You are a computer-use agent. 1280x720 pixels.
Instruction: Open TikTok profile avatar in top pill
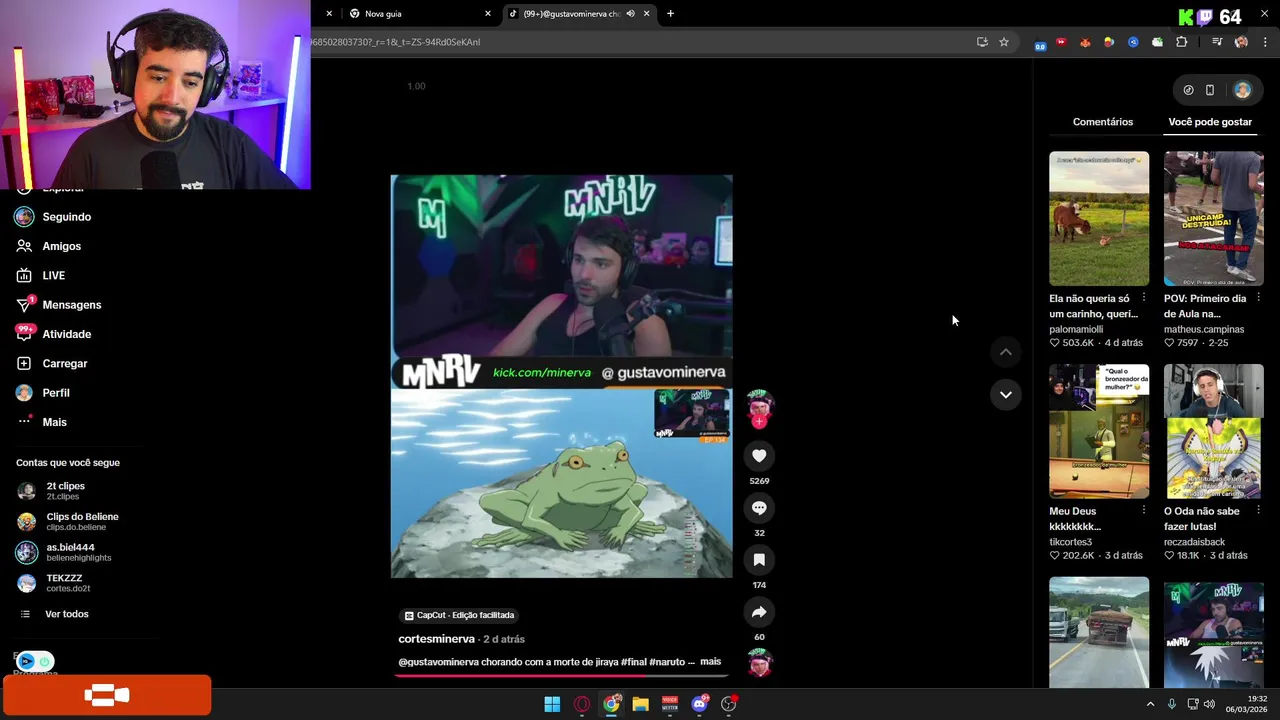click(x=1242, y=90)
